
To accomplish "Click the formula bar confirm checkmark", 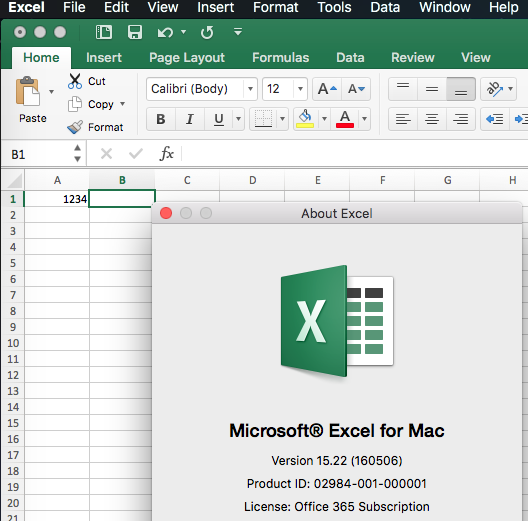I will tap(136, 154).
